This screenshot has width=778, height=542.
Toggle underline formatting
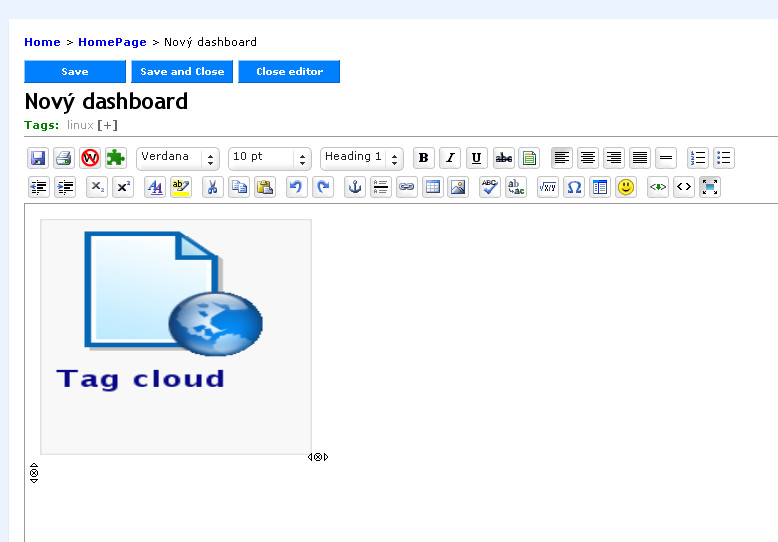(476, 158)
